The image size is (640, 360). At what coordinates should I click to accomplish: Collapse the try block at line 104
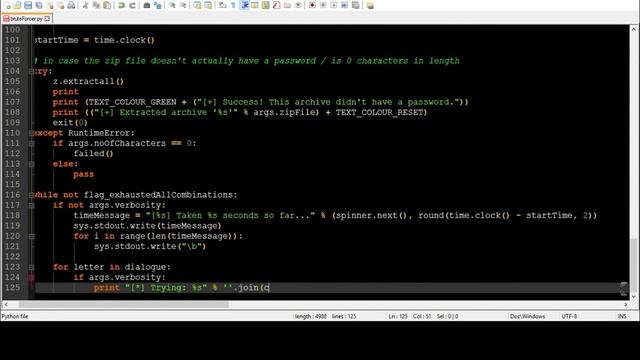click(31, 71)
